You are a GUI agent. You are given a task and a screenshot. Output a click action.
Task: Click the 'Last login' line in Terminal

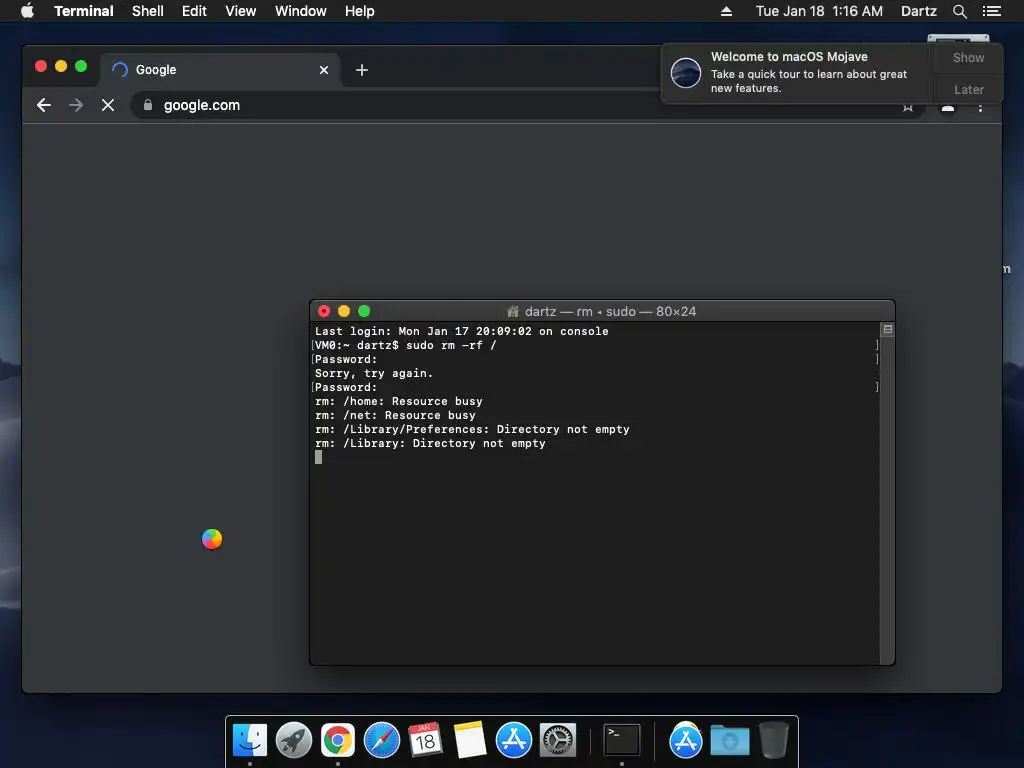[462, 331]
